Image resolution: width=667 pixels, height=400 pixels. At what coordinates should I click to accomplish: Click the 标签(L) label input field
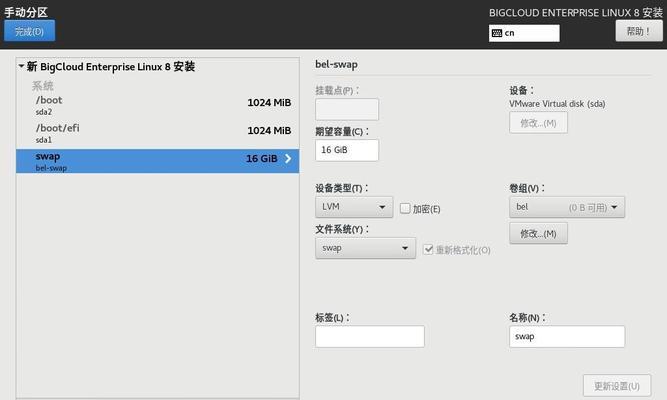(370, 337)
